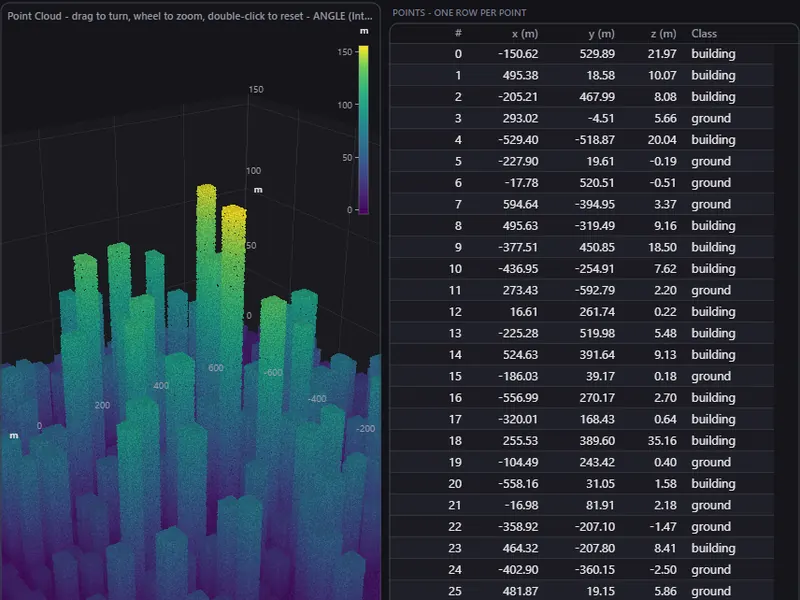Image resolution: width=800 pixels, height=600 pixels.
Task: Select y value 39.17 in row 15
Action: [x=601, y=376]
